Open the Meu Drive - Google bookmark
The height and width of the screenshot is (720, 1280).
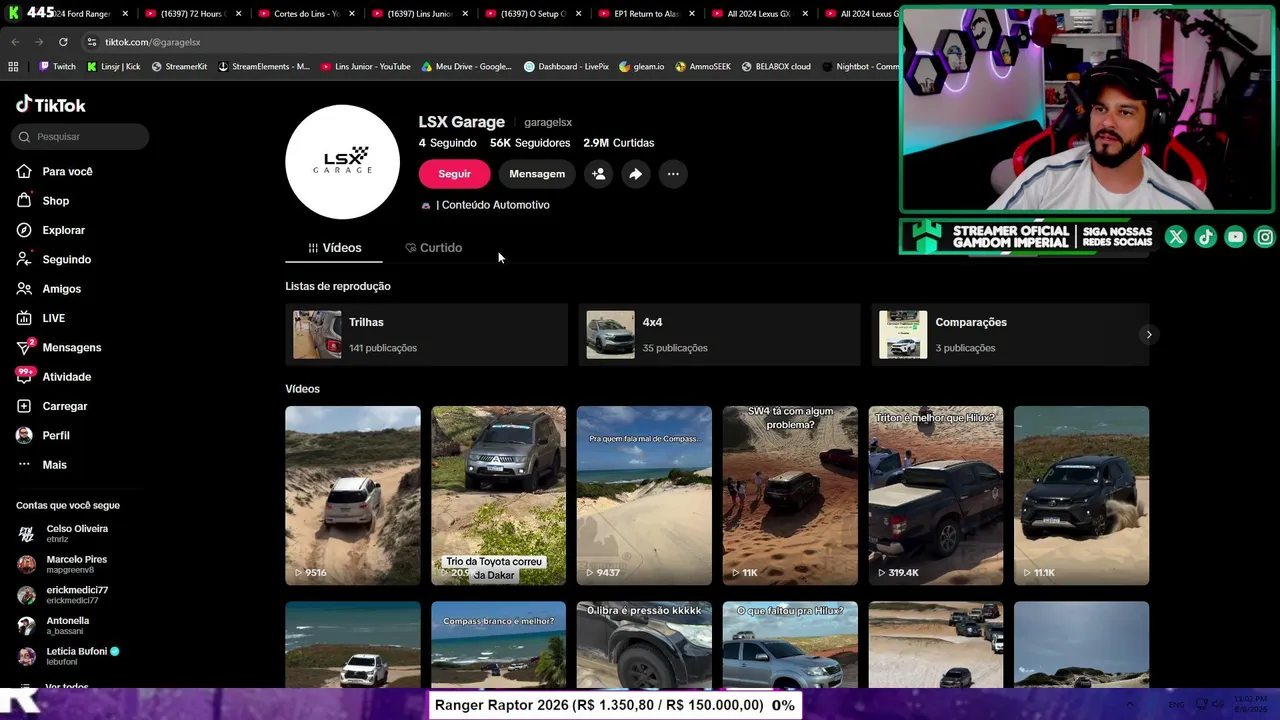(x=467, y=67)
